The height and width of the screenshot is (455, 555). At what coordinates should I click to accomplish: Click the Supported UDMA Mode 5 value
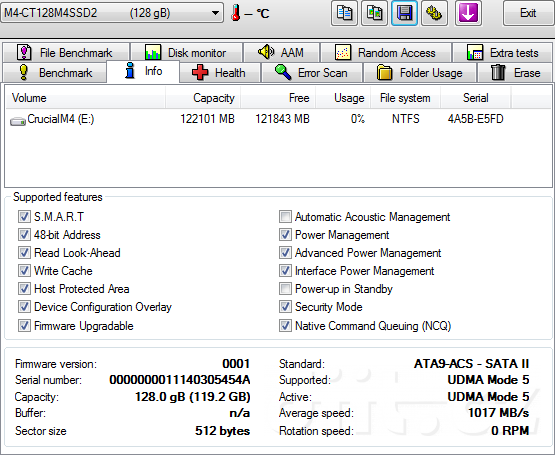tap(488, 380)
